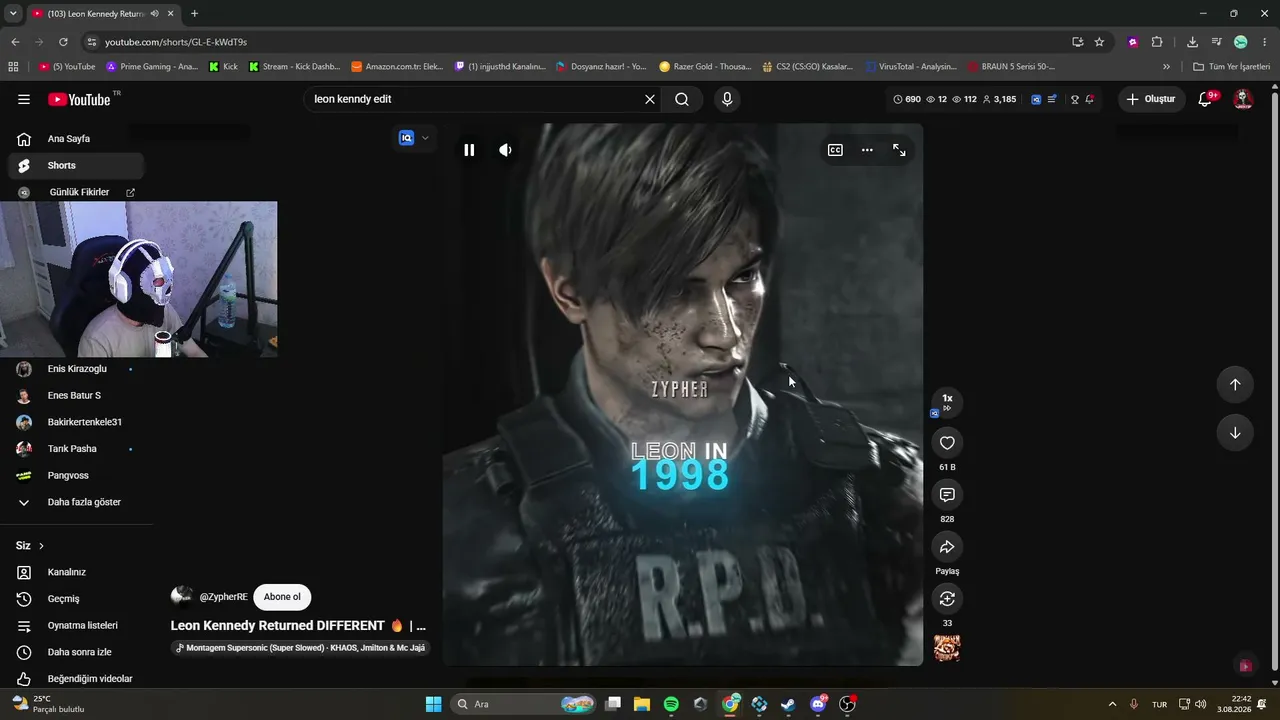The image size is (1280, 720).
Task: Reload the page in Chrome
Action: tap(63, 42)
